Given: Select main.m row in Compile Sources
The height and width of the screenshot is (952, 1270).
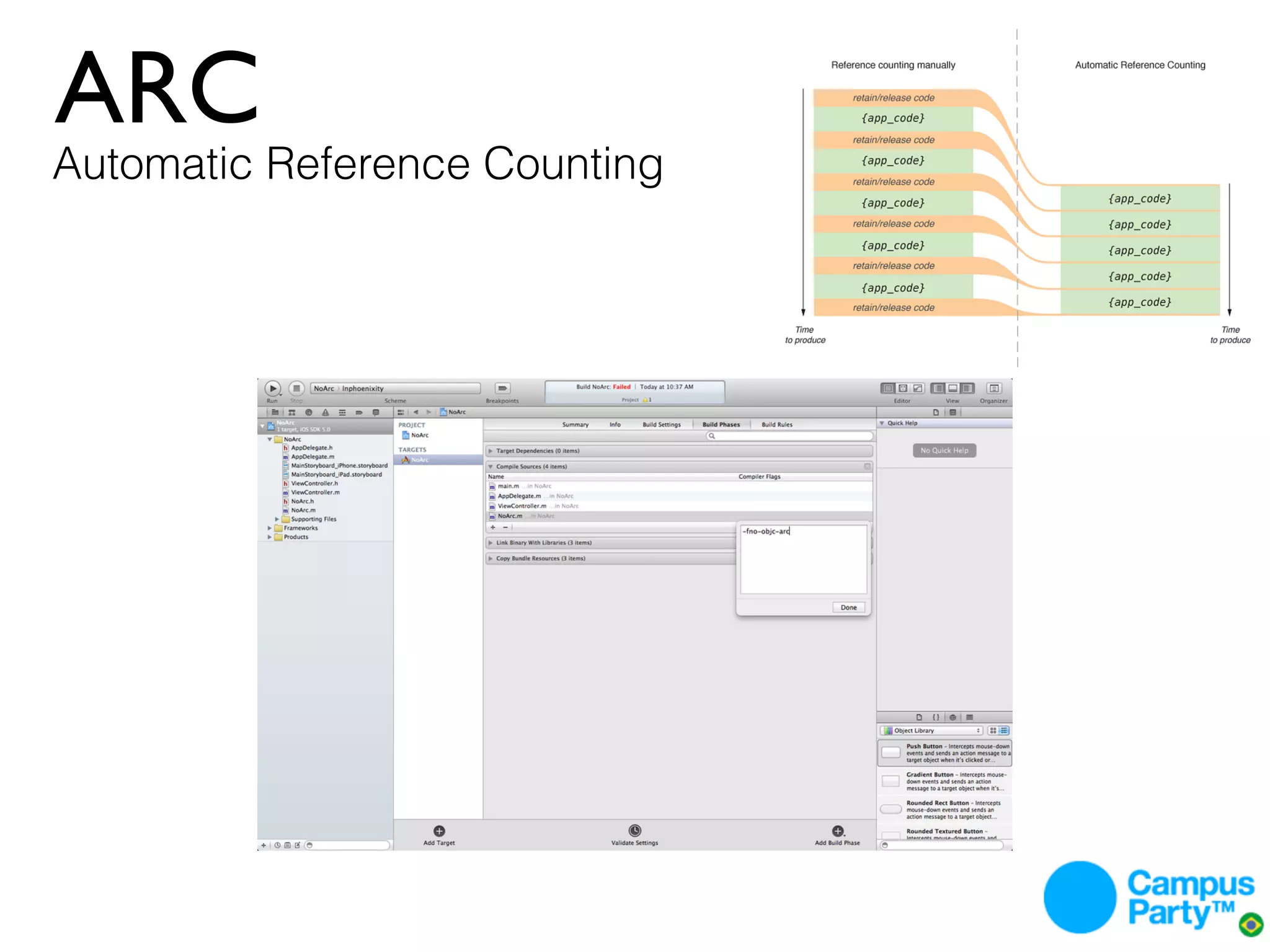Looking at the screenshot, I should [679, 487].
